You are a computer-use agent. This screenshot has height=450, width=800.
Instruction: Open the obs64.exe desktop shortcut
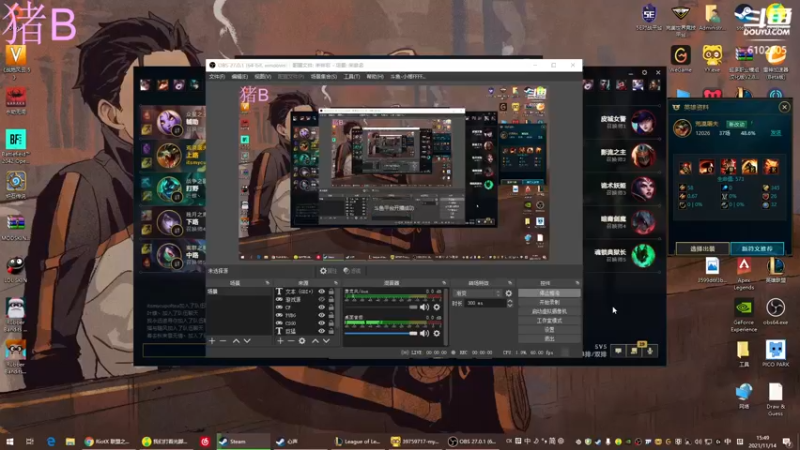tap(776, 312)
